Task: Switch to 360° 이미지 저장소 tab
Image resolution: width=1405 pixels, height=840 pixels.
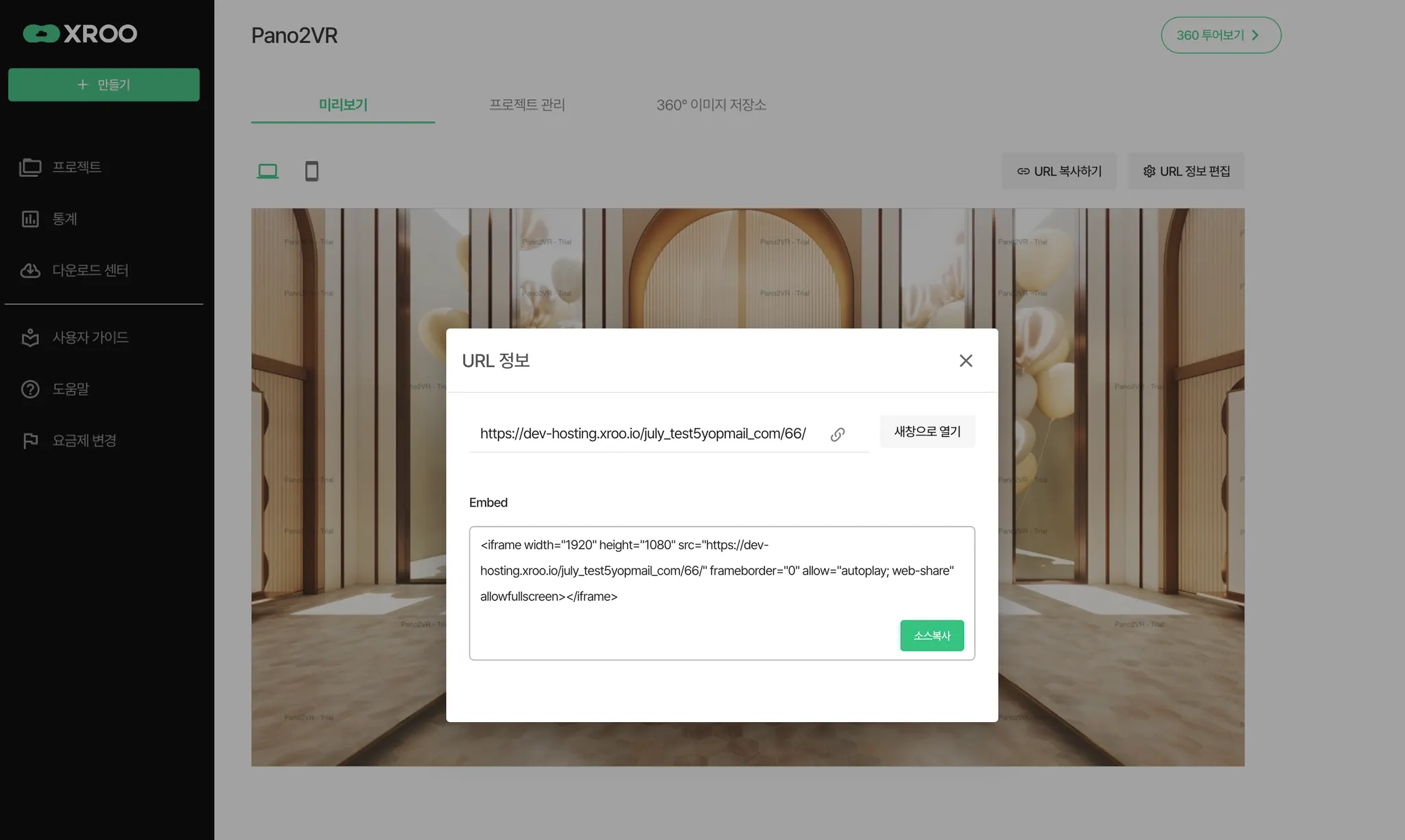Action: (711, 105)
